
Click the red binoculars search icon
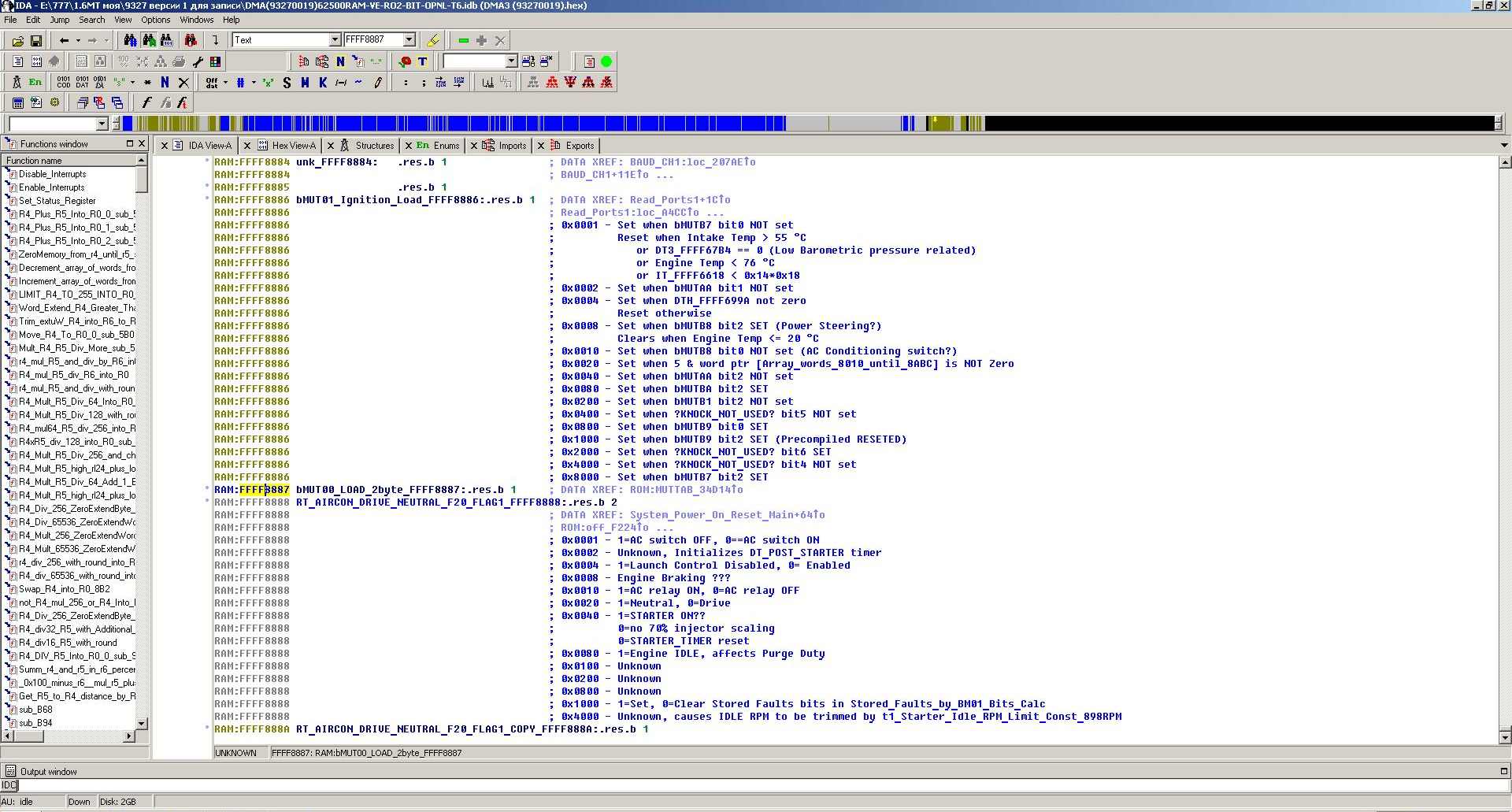tap(191, 40)
